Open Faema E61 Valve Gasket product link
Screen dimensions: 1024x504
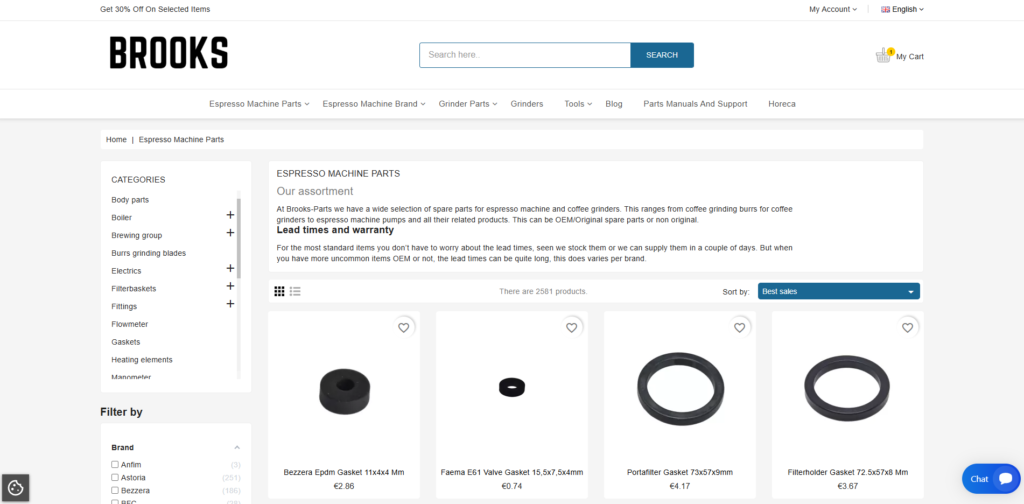511,472
